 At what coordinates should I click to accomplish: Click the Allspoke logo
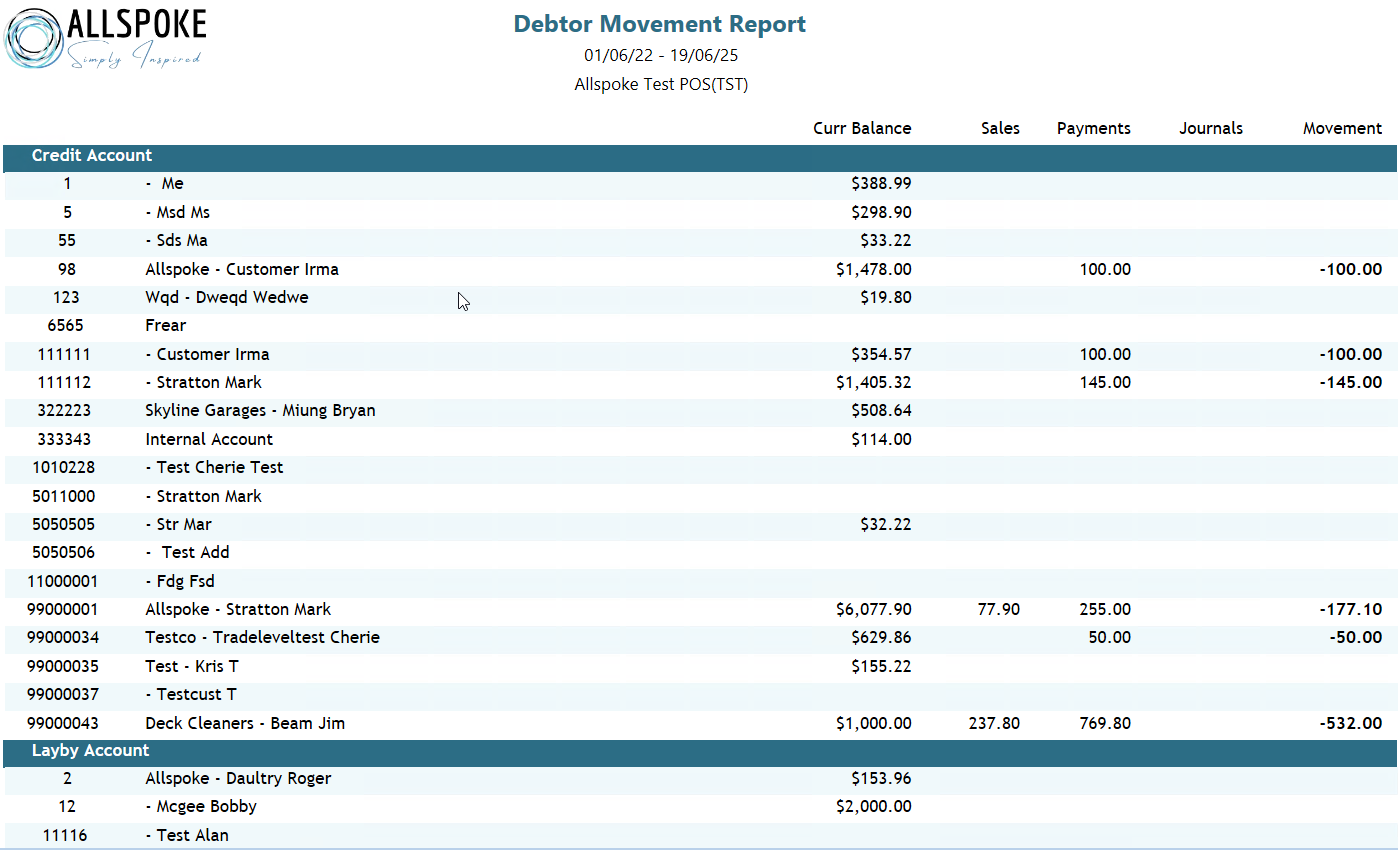106,38
